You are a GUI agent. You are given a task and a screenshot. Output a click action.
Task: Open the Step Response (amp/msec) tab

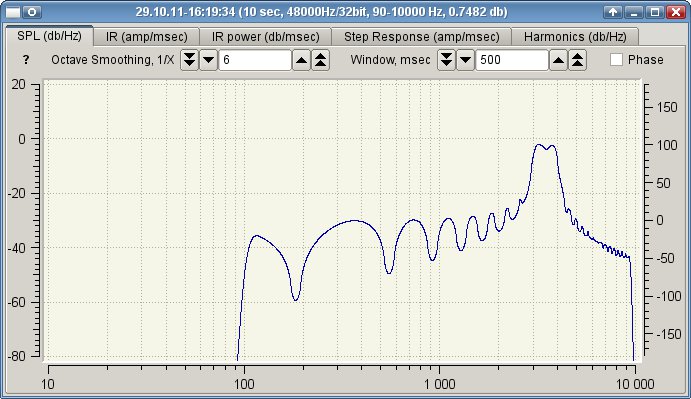click(x=421, y=37)
